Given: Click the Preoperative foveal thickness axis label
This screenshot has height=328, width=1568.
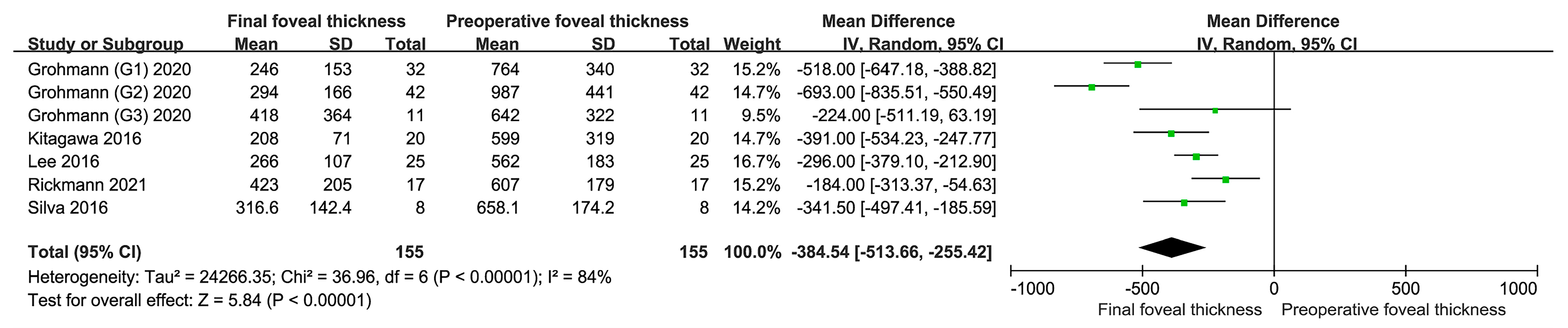Looking at the screenshot, I should (1393, 310).
